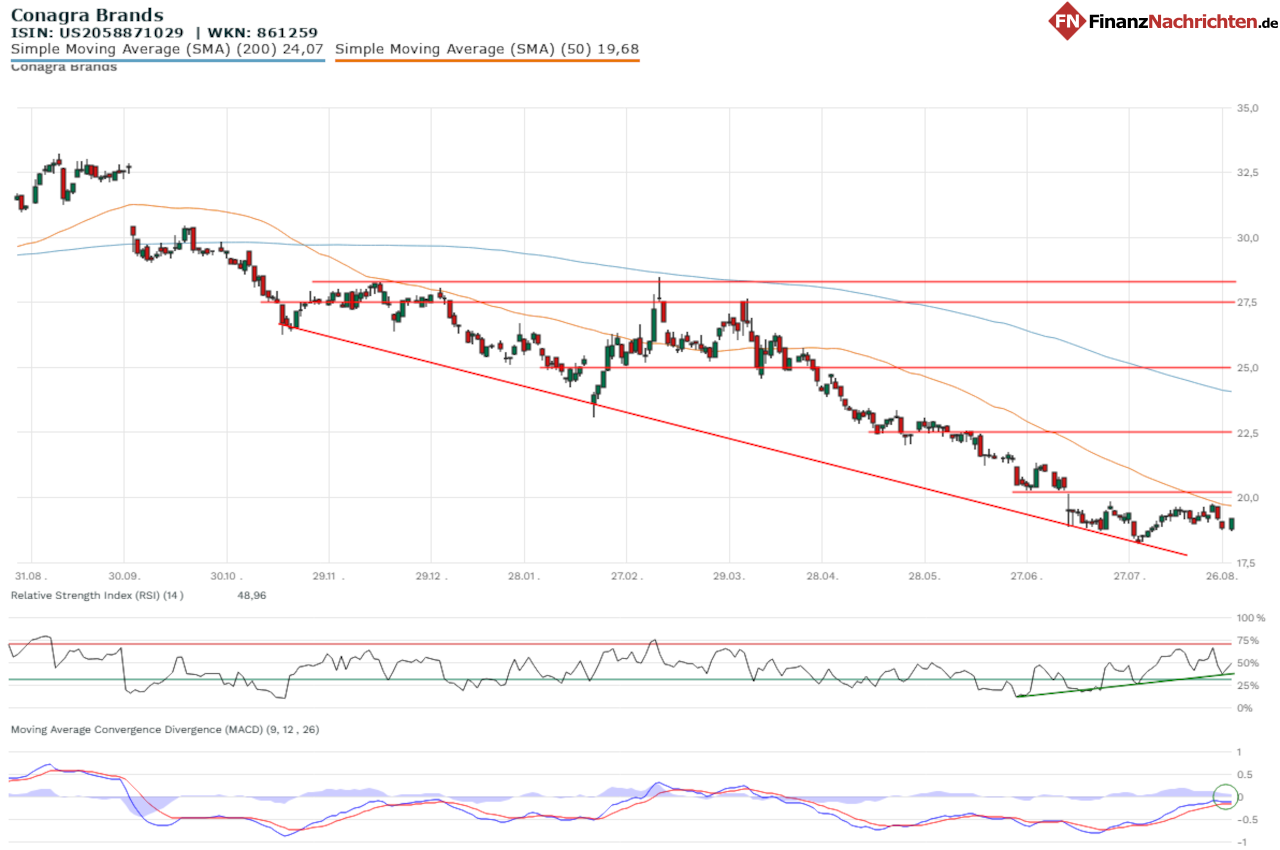Click the MACD (9, 12, 26) indicator label
This screenshot has height=850, width=1280.
(x=165, y=730)
